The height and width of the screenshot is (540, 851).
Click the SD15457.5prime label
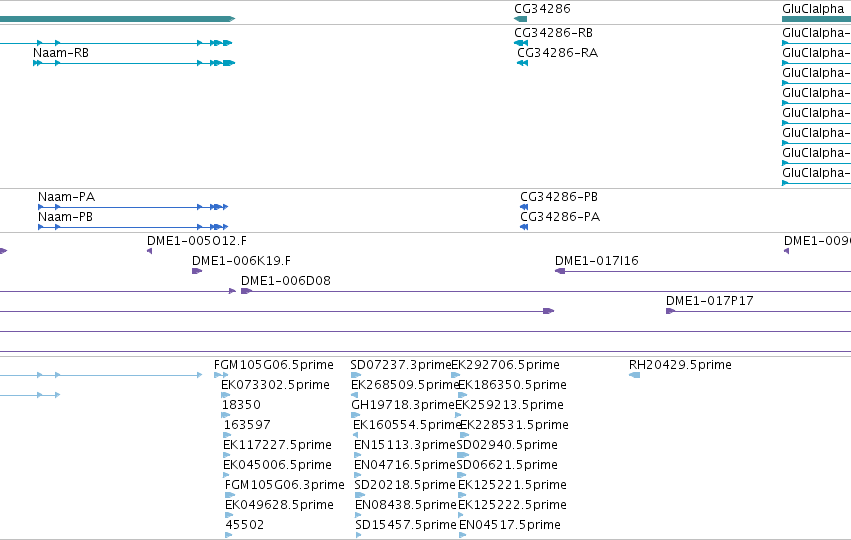pyautogui.click(x=406, y=525)
